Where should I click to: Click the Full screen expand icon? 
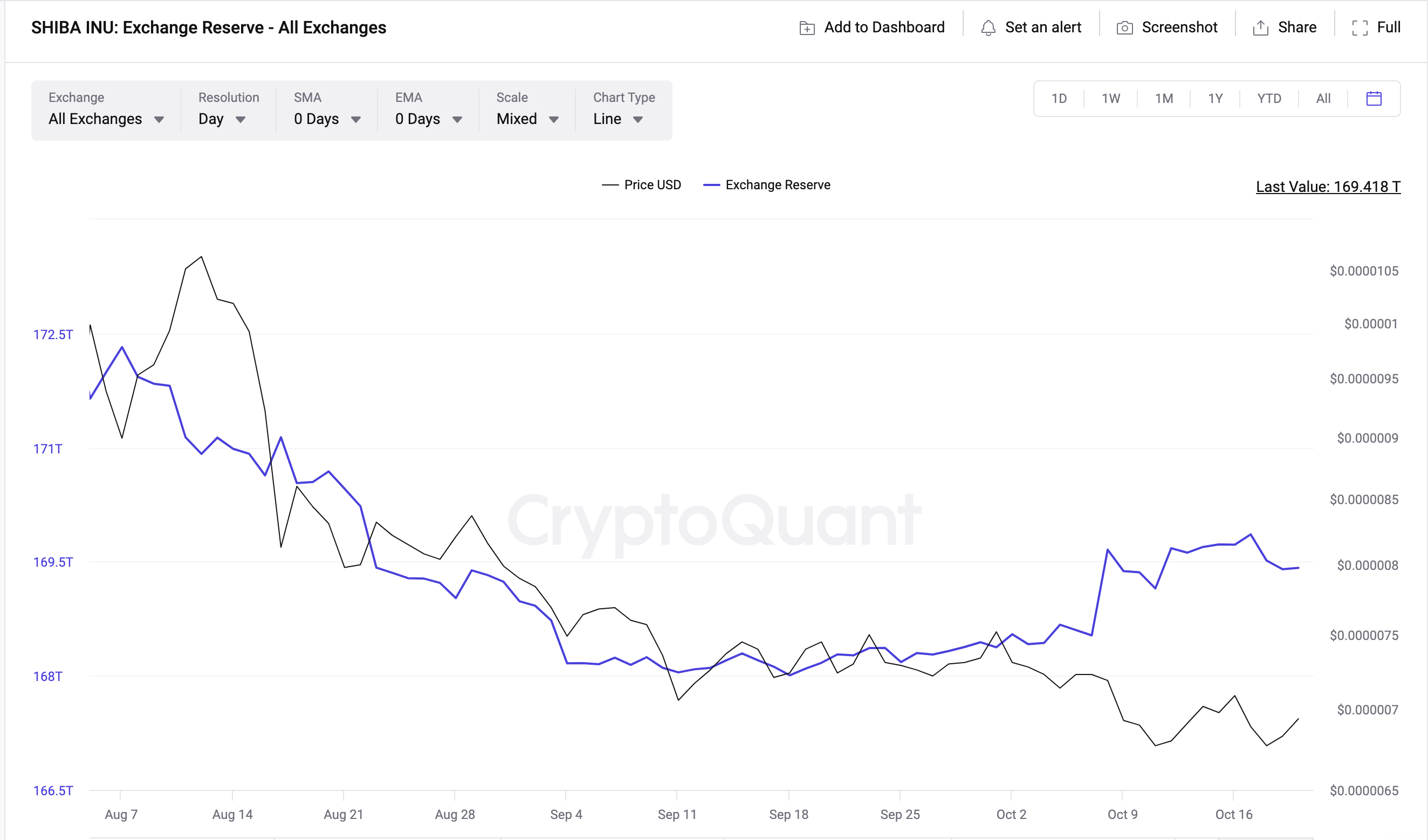[1360, 27]
